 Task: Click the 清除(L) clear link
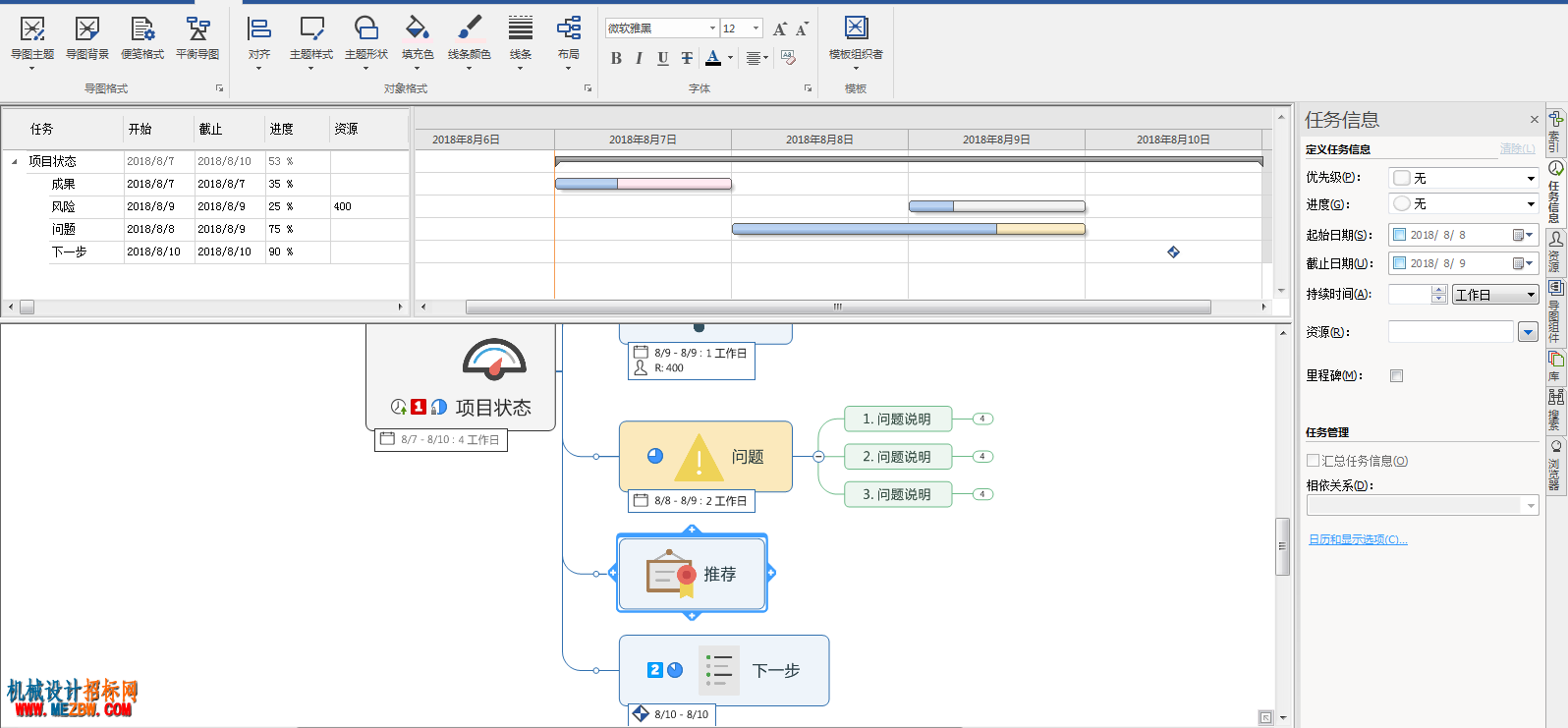click(x=1517, y=148)
